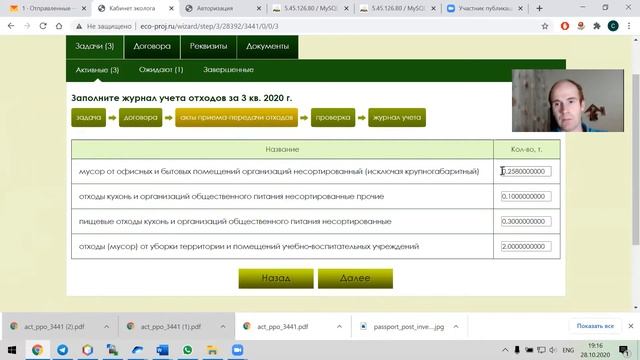
Task: Switch the ENG input language indicator
Action: 568,350
